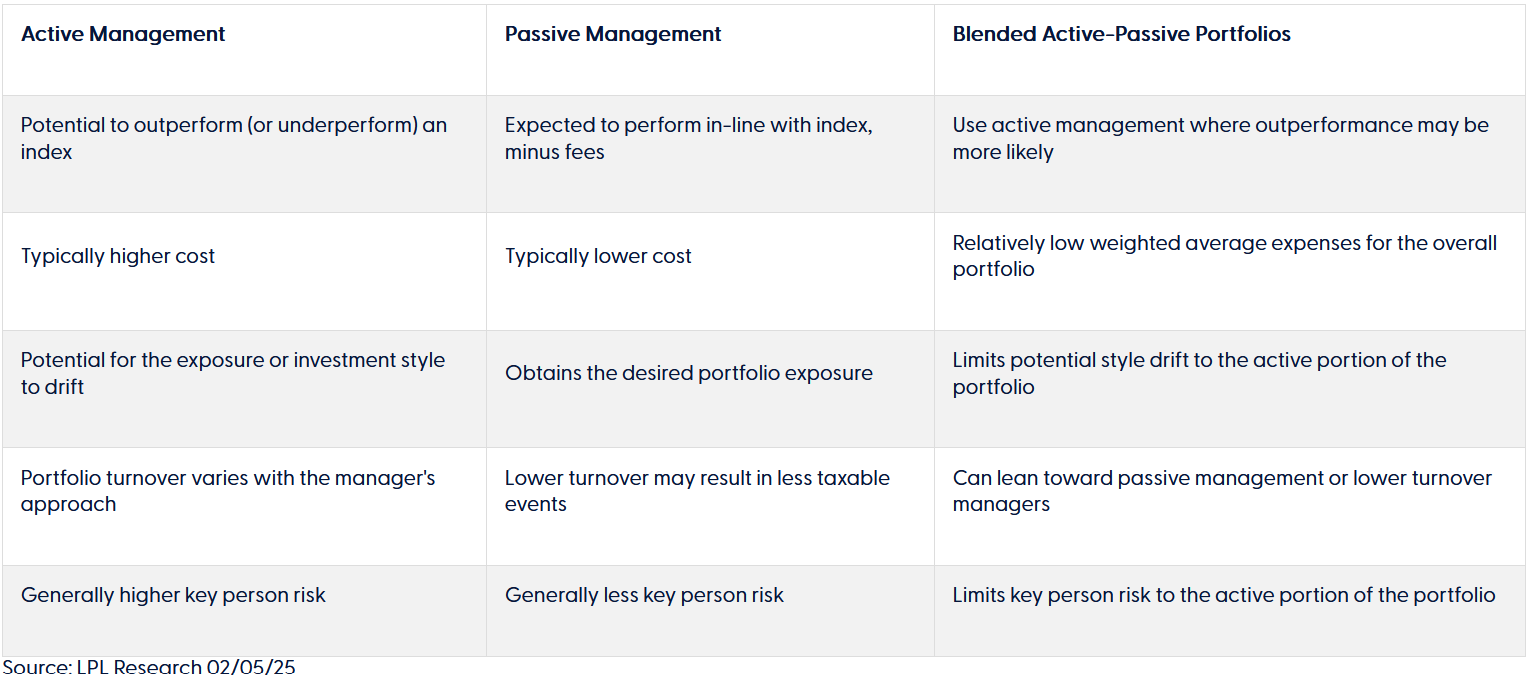Click the 'Typically higher cost' cell
The width and height of the screenshot is (1531, 675).
[x=244, y=271]
